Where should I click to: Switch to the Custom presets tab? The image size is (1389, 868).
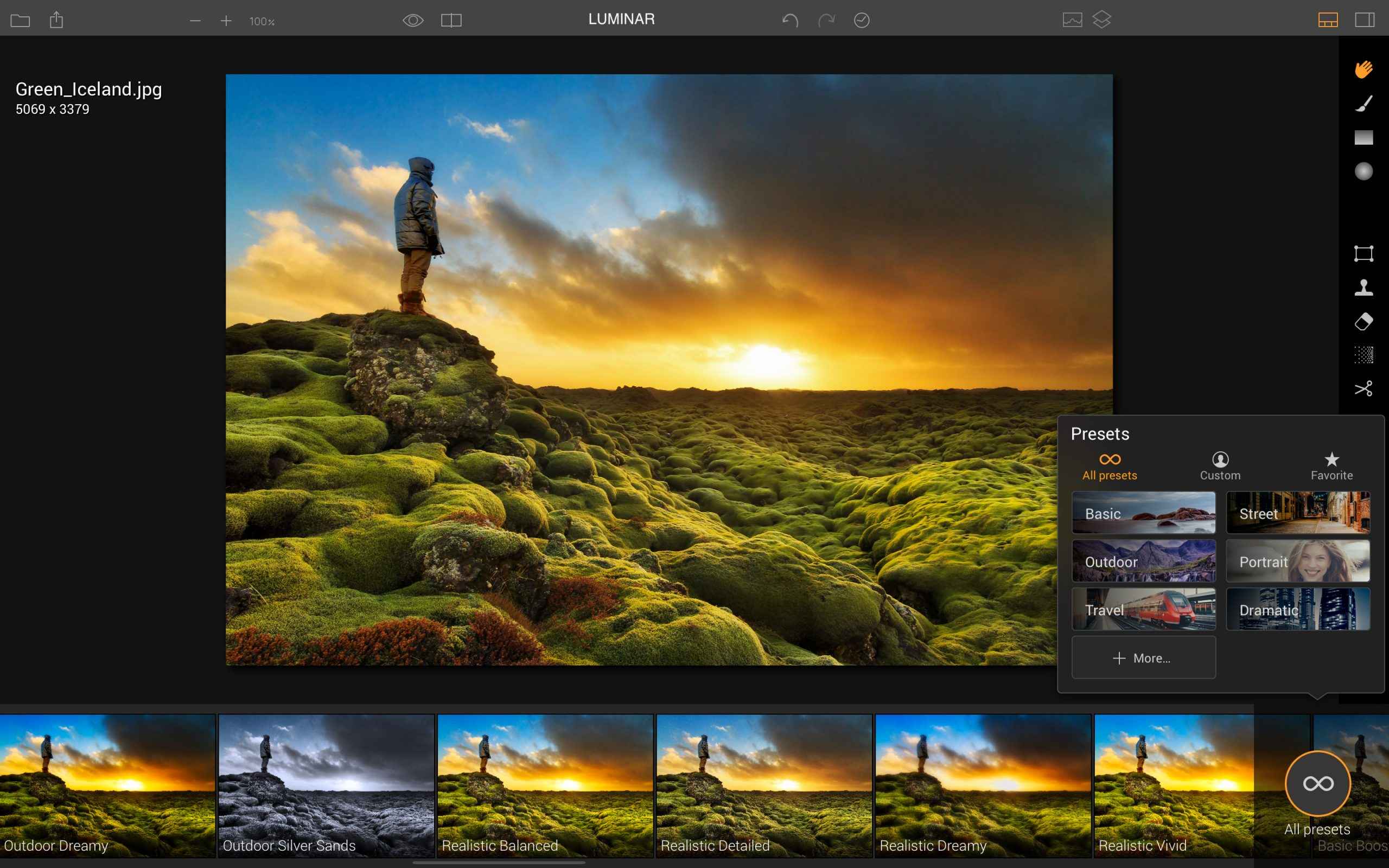coord(1220,466)
